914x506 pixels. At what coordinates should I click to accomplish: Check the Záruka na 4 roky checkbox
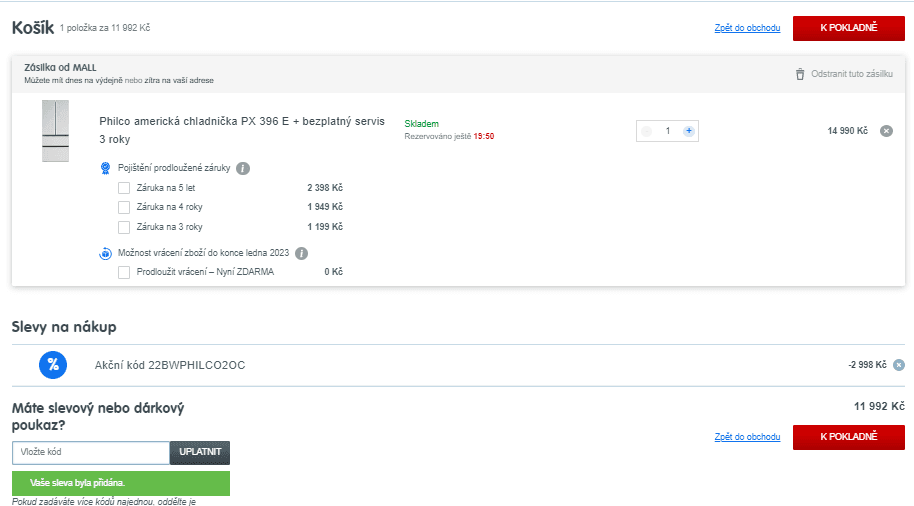pos(124,207)
